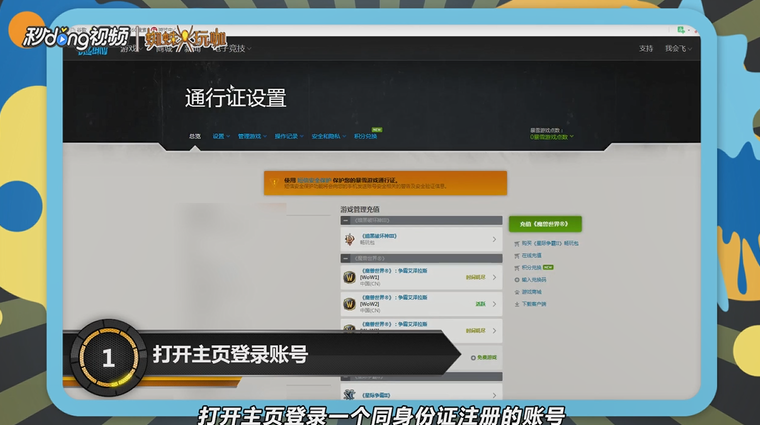Click 时间耗尽 status on WoW1 row

[475, 277]
